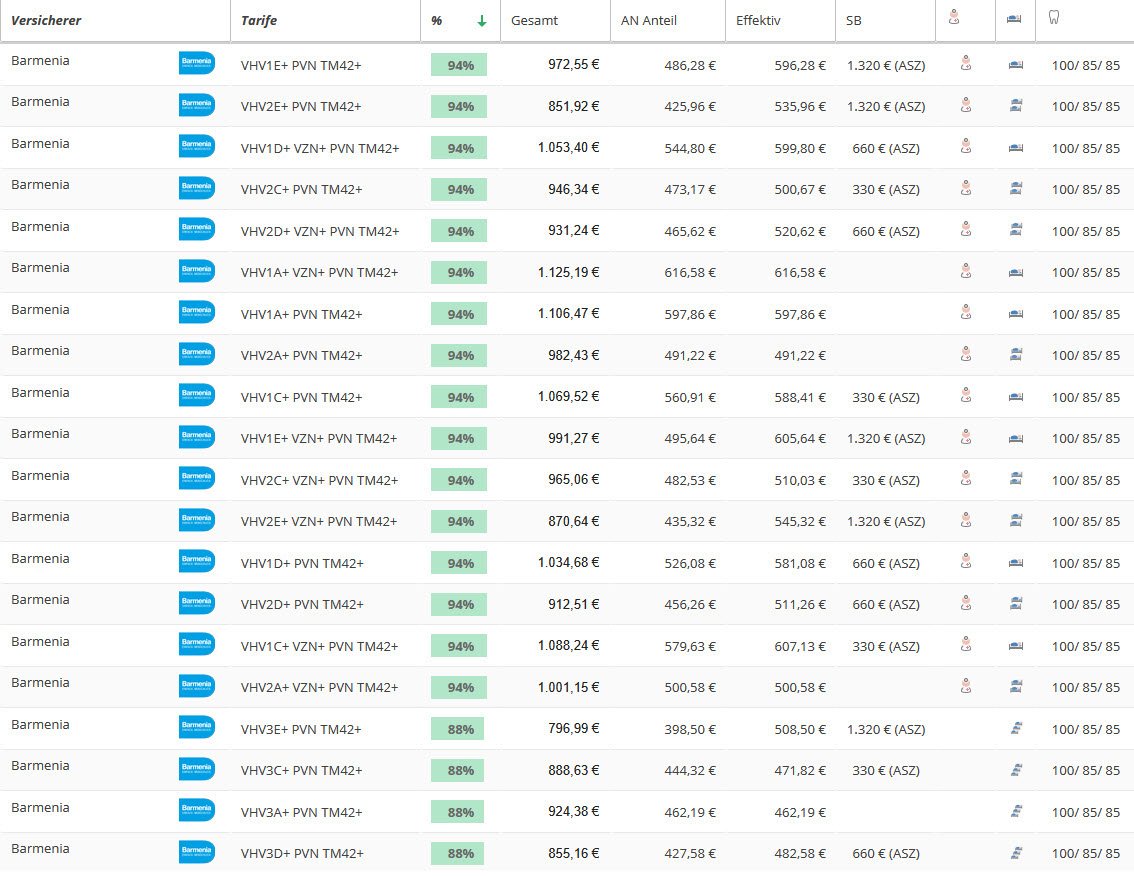Click bed icon in VHV3E+ PVN TM42+ row
Screen dimensions: 1134x877
1016,729
